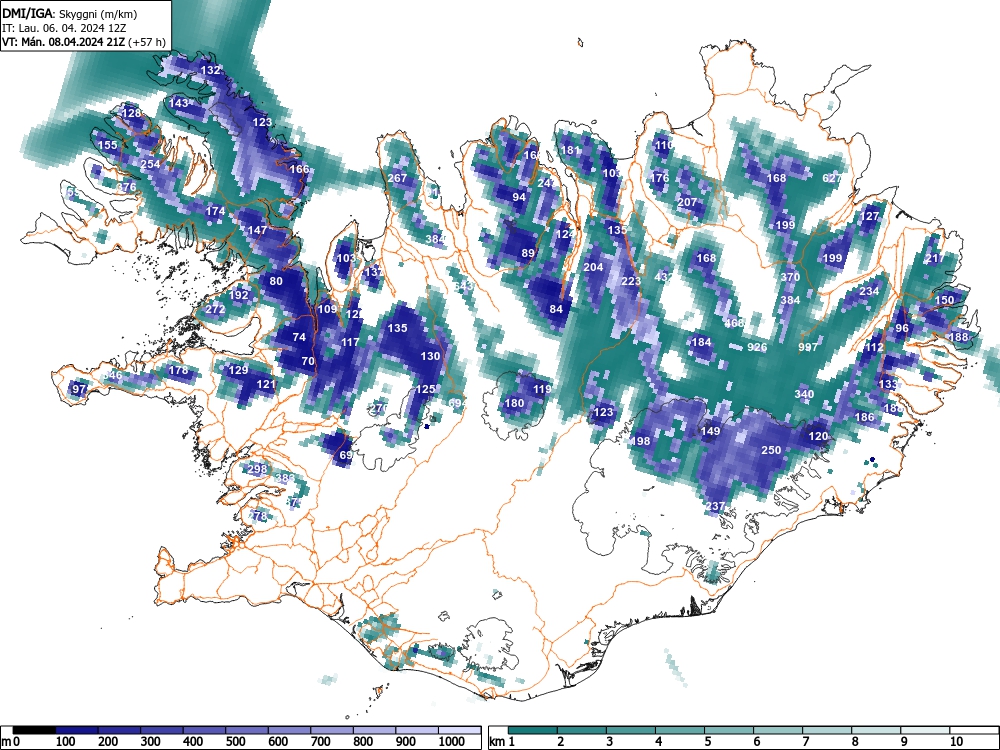Viewport: 1000px width, 750px height.
Task: Click the map value 149
Action: pyautogui.click(x=710, y=431)
